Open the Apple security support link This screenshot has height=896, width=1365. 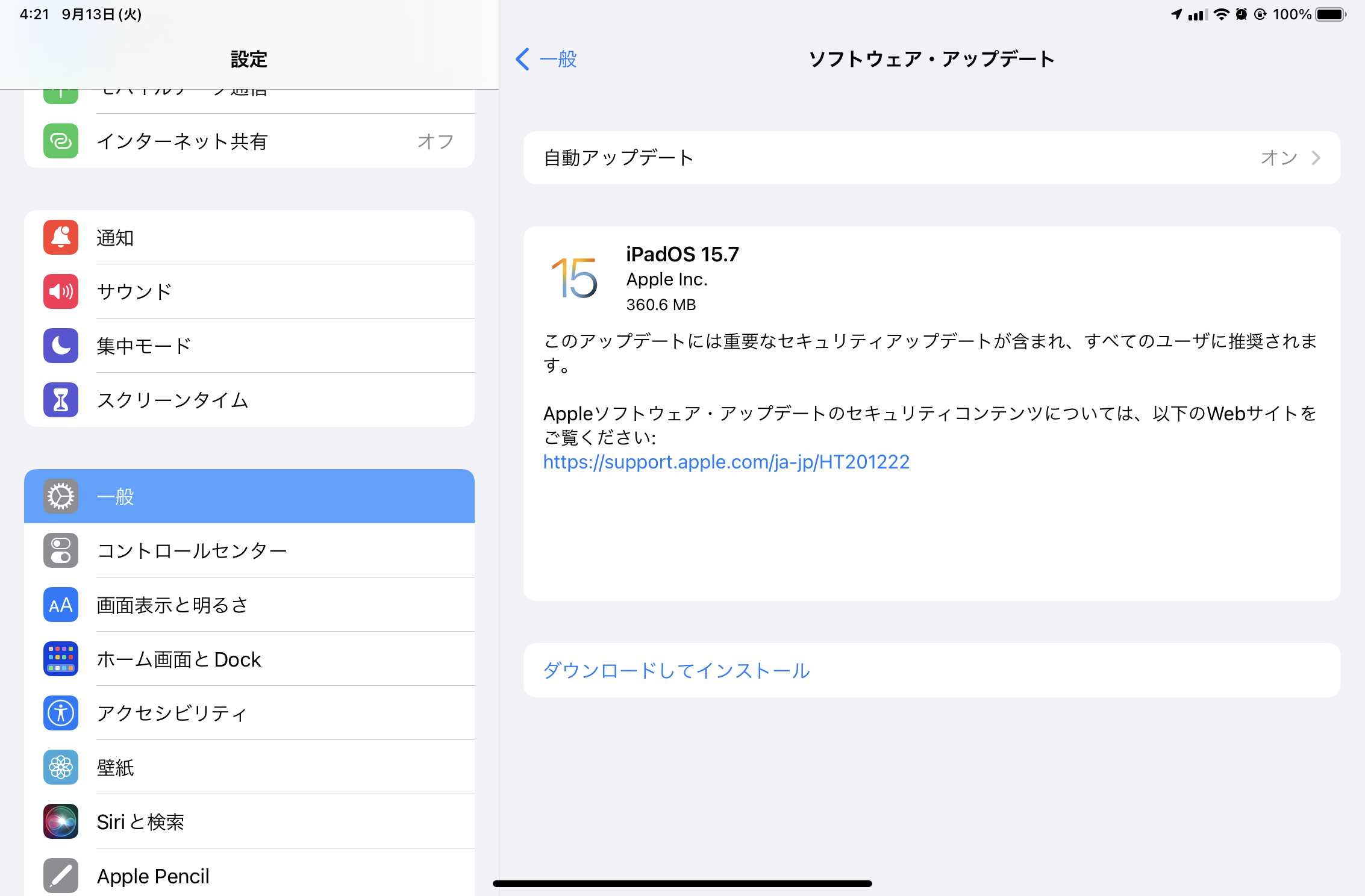click(x=726, y=461)
